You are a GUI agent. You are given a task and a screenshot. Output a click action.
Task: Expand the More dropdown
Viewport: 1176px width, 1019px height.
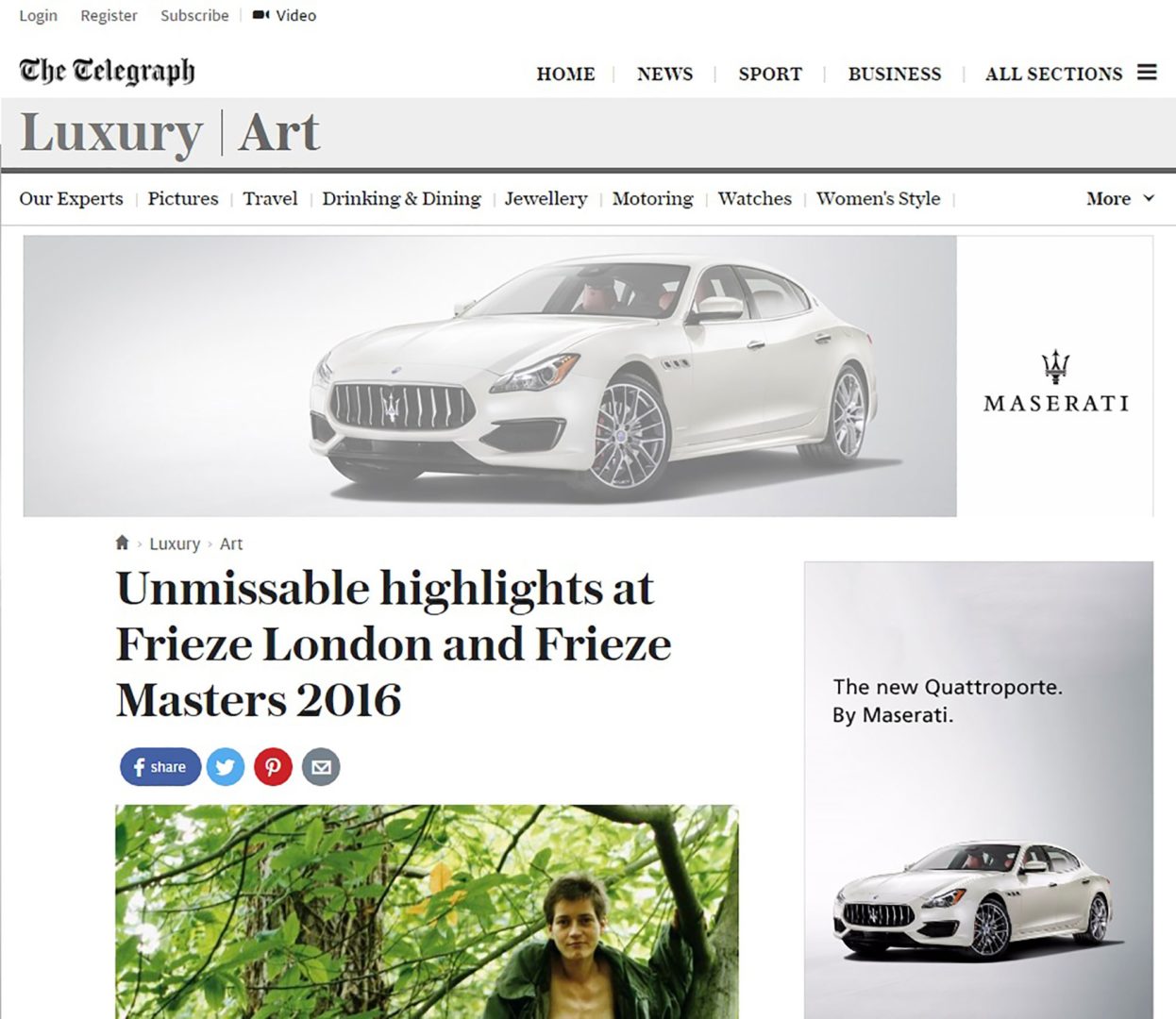point(1120,198)
